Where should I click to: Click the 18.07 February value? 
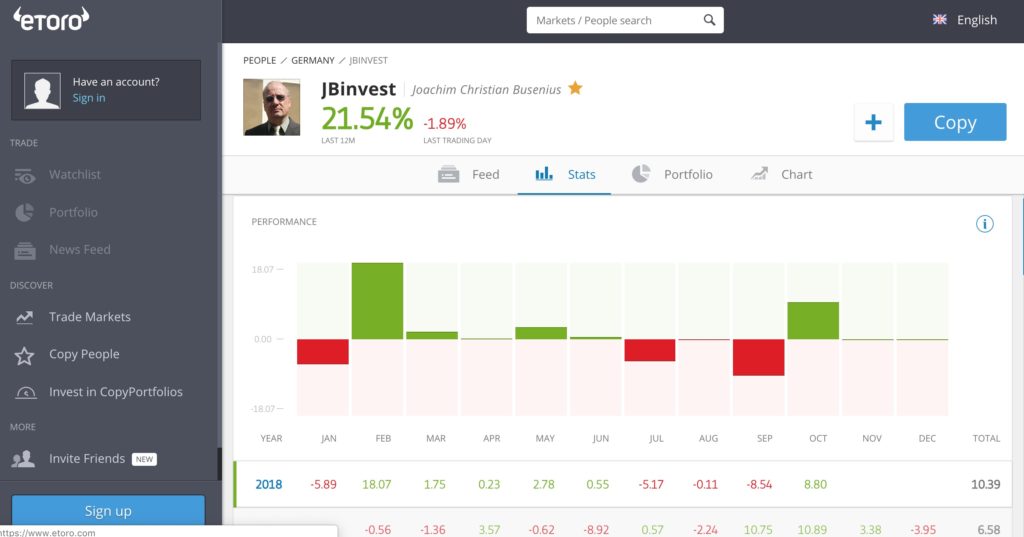pyautogui.click(x=377, y=485)
